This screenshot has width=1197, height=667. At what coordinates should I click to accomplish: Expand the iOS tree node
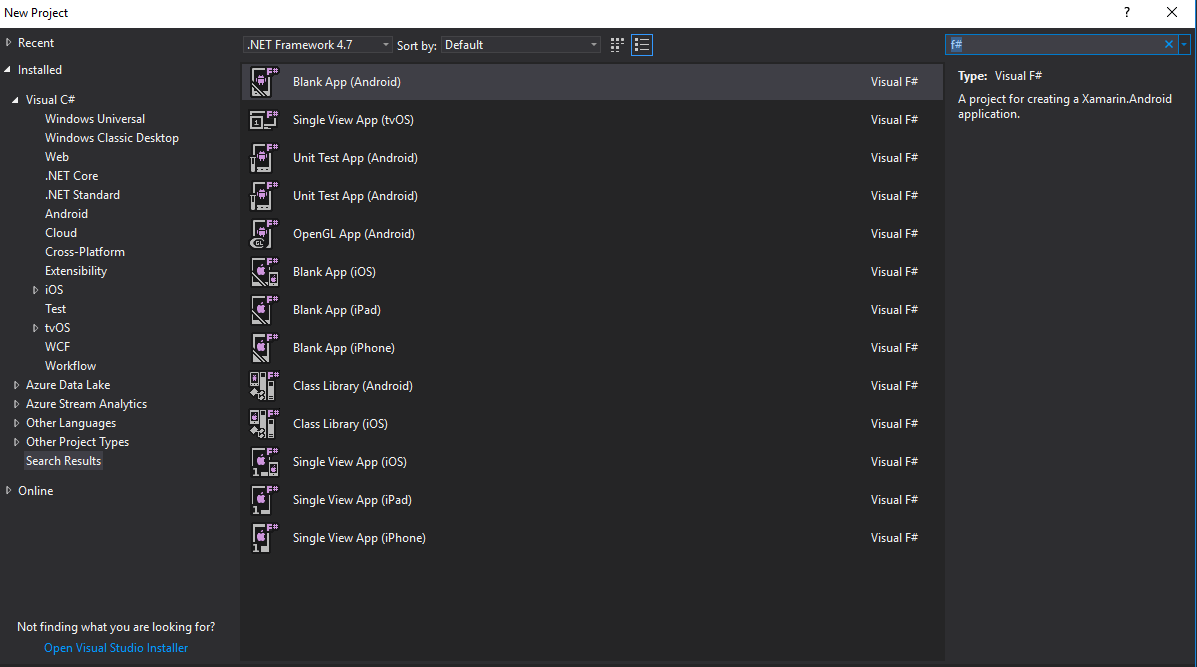[x=35, y=290]
